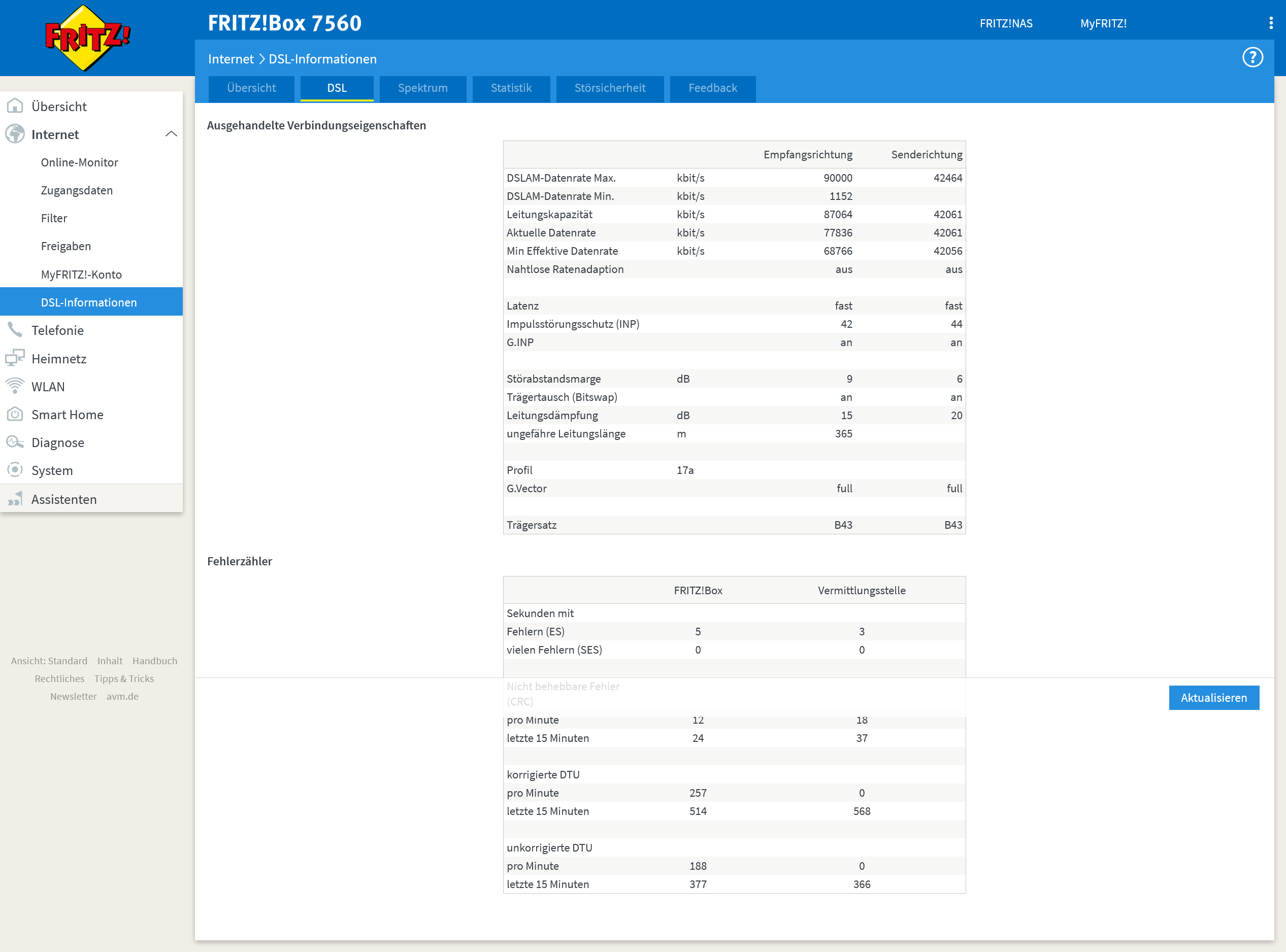Switch to the Störsicherheit tab
The height and width of the screenshot is (952, 1286).
coord(609,88)
